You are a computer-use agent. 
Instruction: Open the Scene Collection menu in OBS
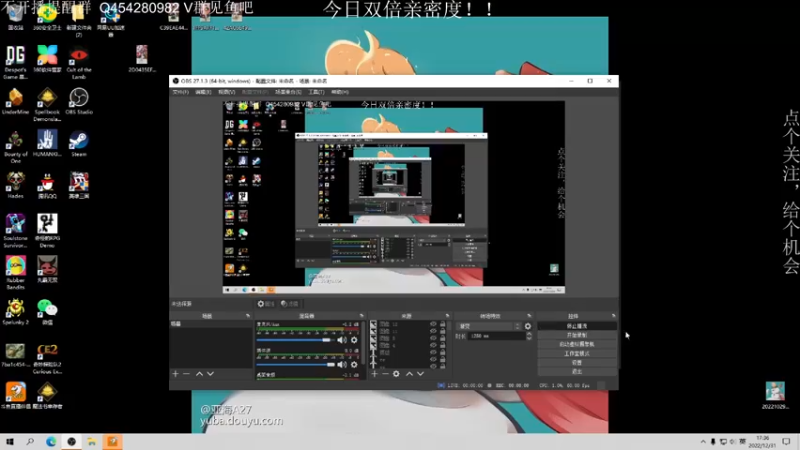click(x=288, y=92)
